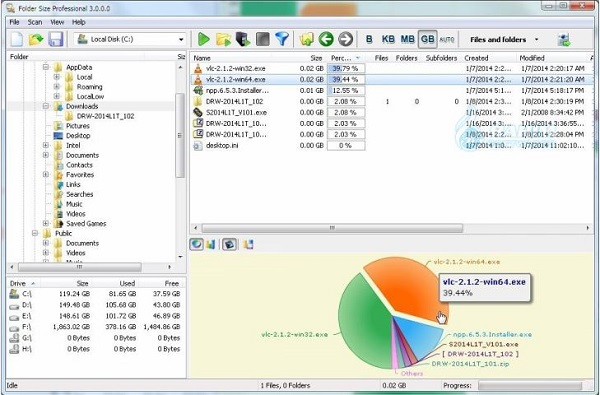Viewport: 600px width, 395px height.
Task: Click the VLC cone icon of vlc-2.1.2-win32.exe
Action: click(198, 69)
